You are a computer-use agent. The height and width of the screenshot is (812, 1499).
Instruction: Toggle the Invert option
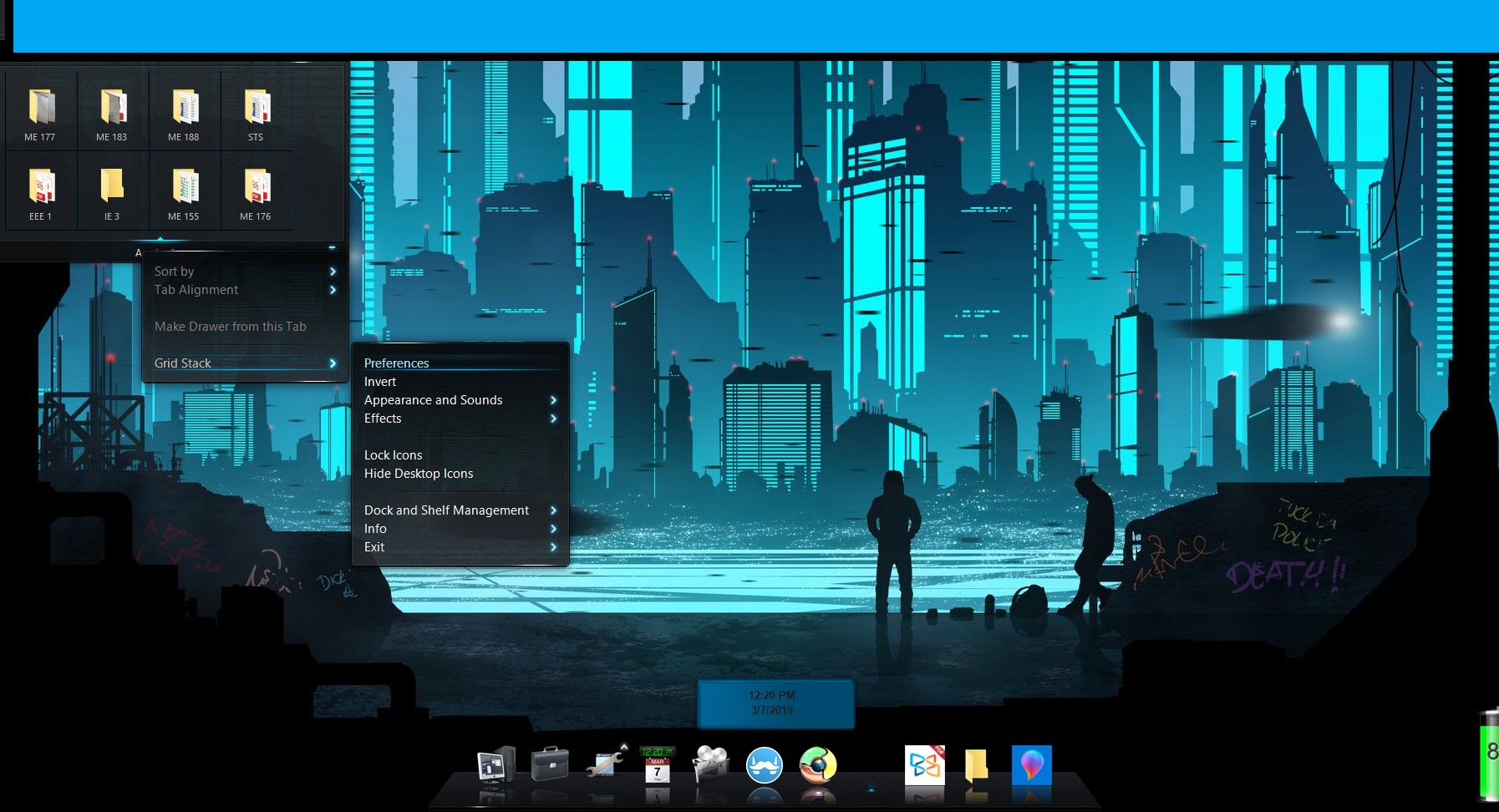(x=380, y=382)
